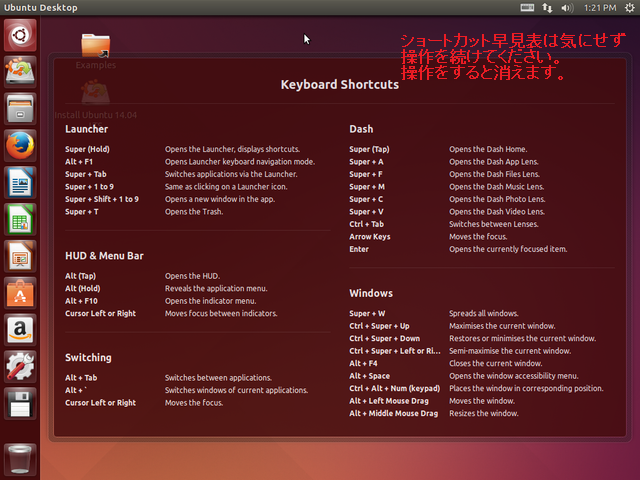Click the Dash section heading
The image size is (640, 480).
coord(361,129)
